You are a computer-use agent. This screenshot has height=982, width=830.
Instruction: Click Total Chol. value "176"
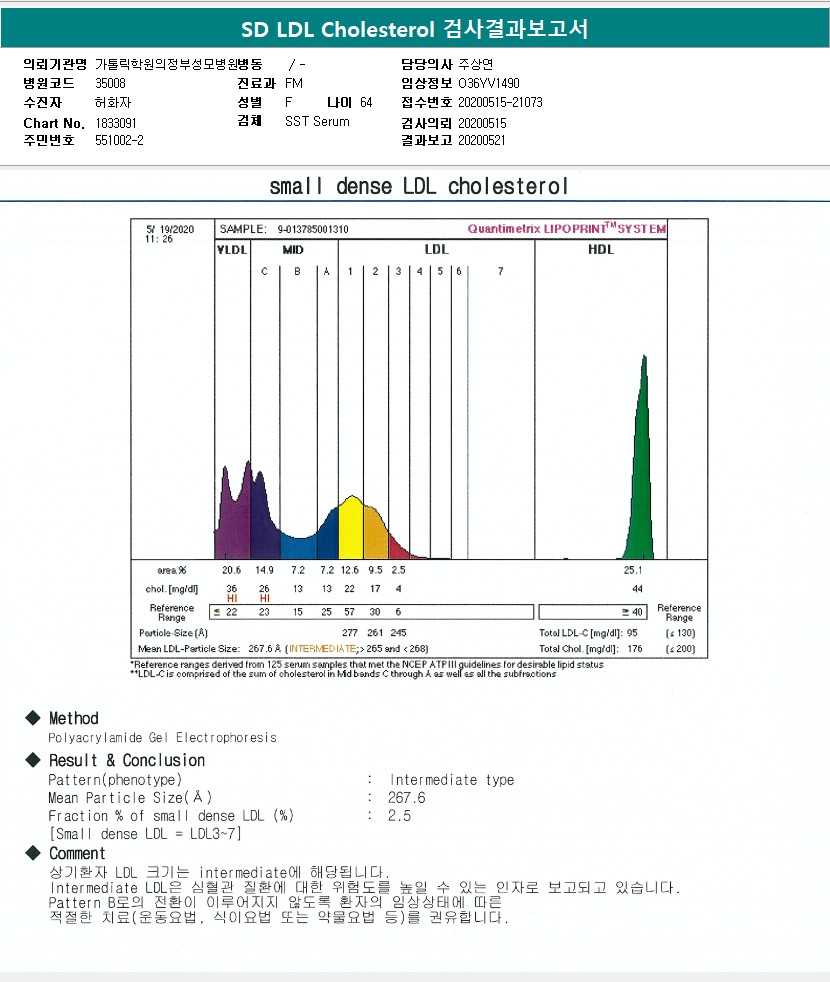635,649
